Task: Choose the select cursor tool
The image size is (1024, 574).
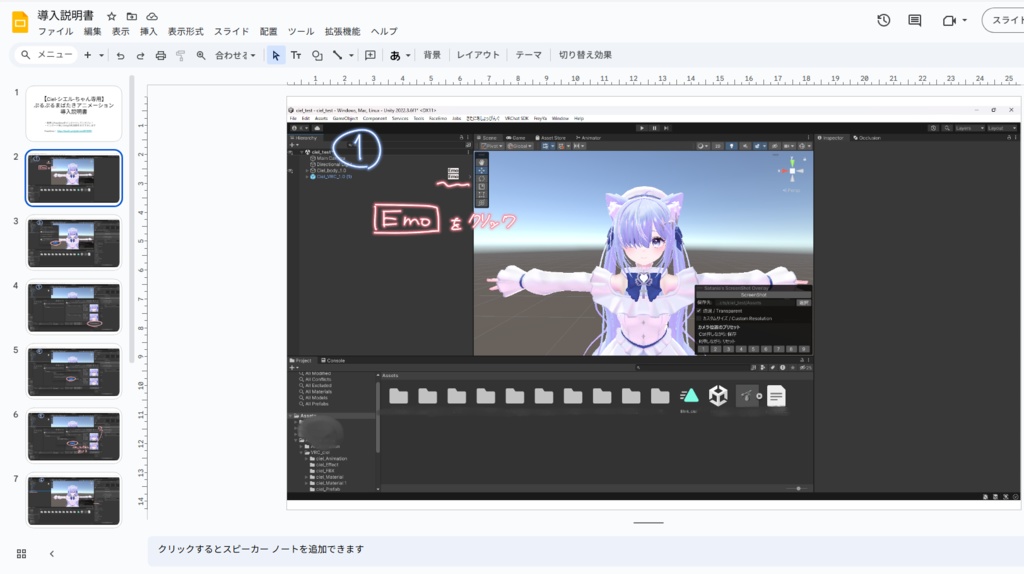Action: click(276, 56)
